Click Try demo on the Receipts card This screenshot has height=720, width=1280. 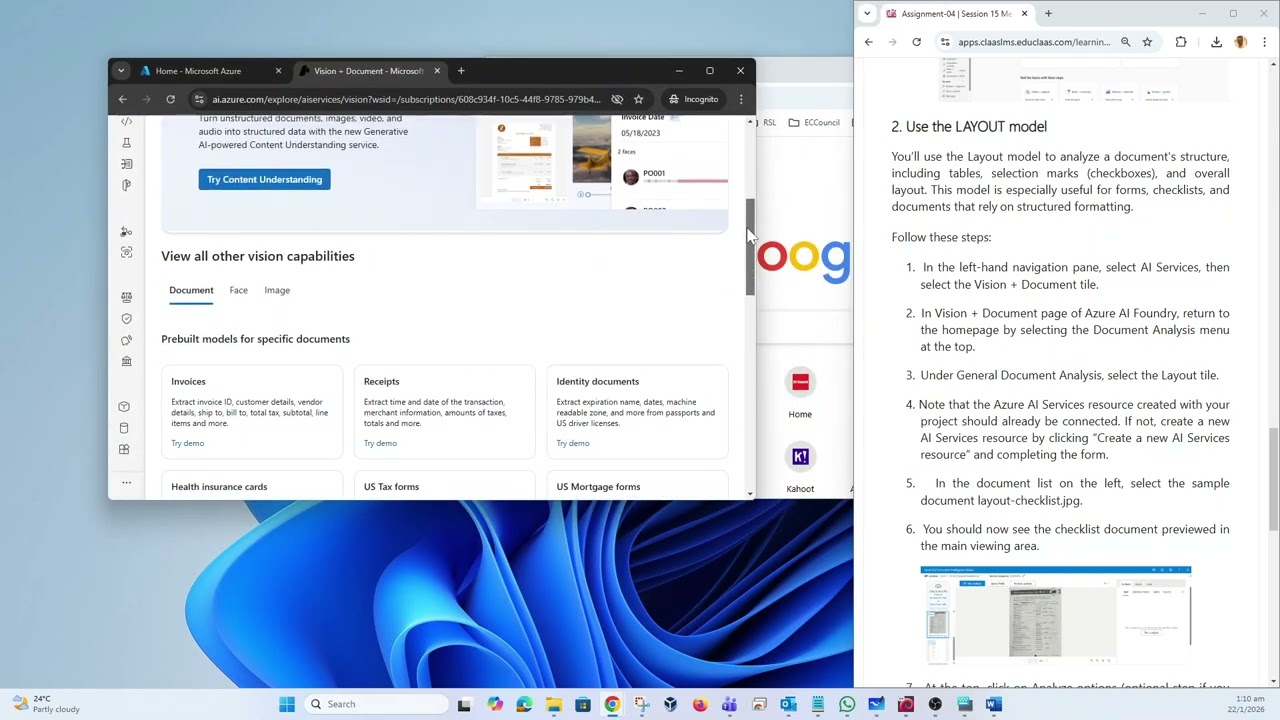click(380, 443)
